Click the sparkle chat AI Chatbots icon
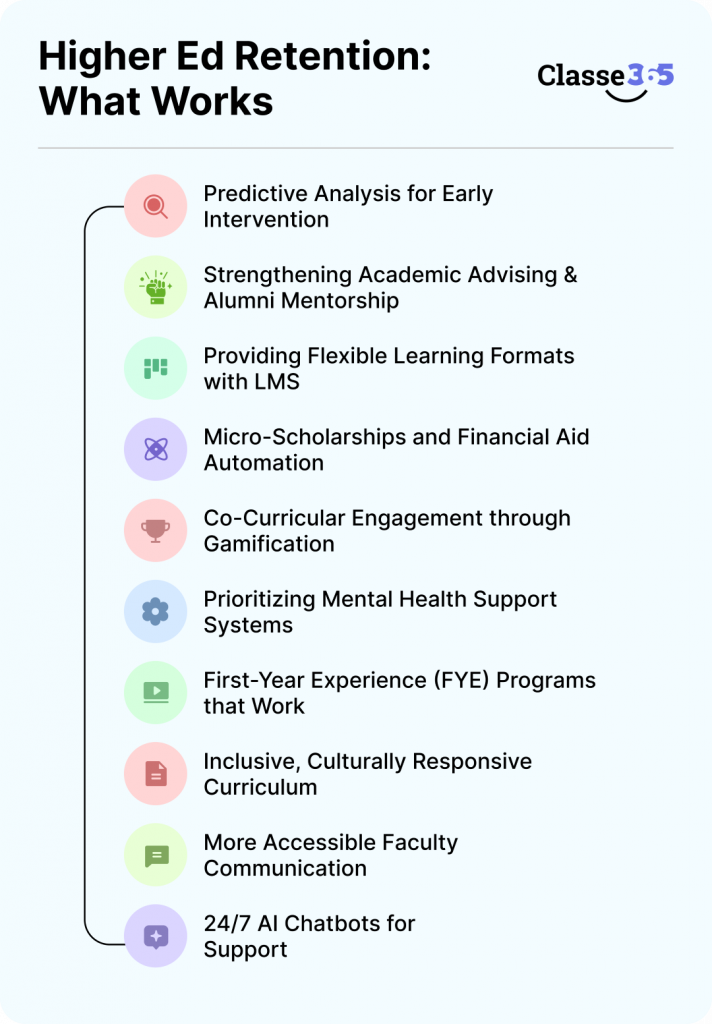 155,936
